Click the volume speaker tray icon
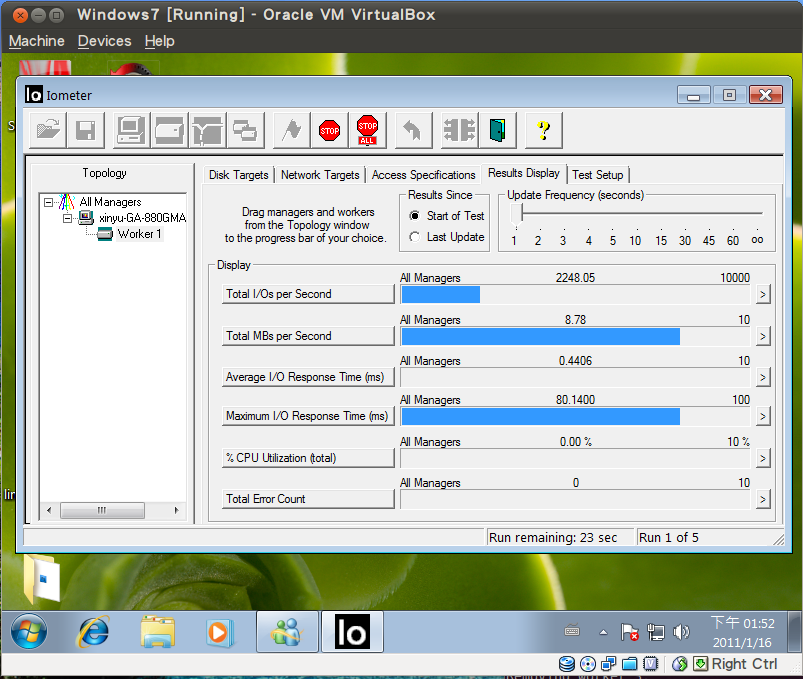This screenshot has width=803, height=679. [x=681, y=632]
